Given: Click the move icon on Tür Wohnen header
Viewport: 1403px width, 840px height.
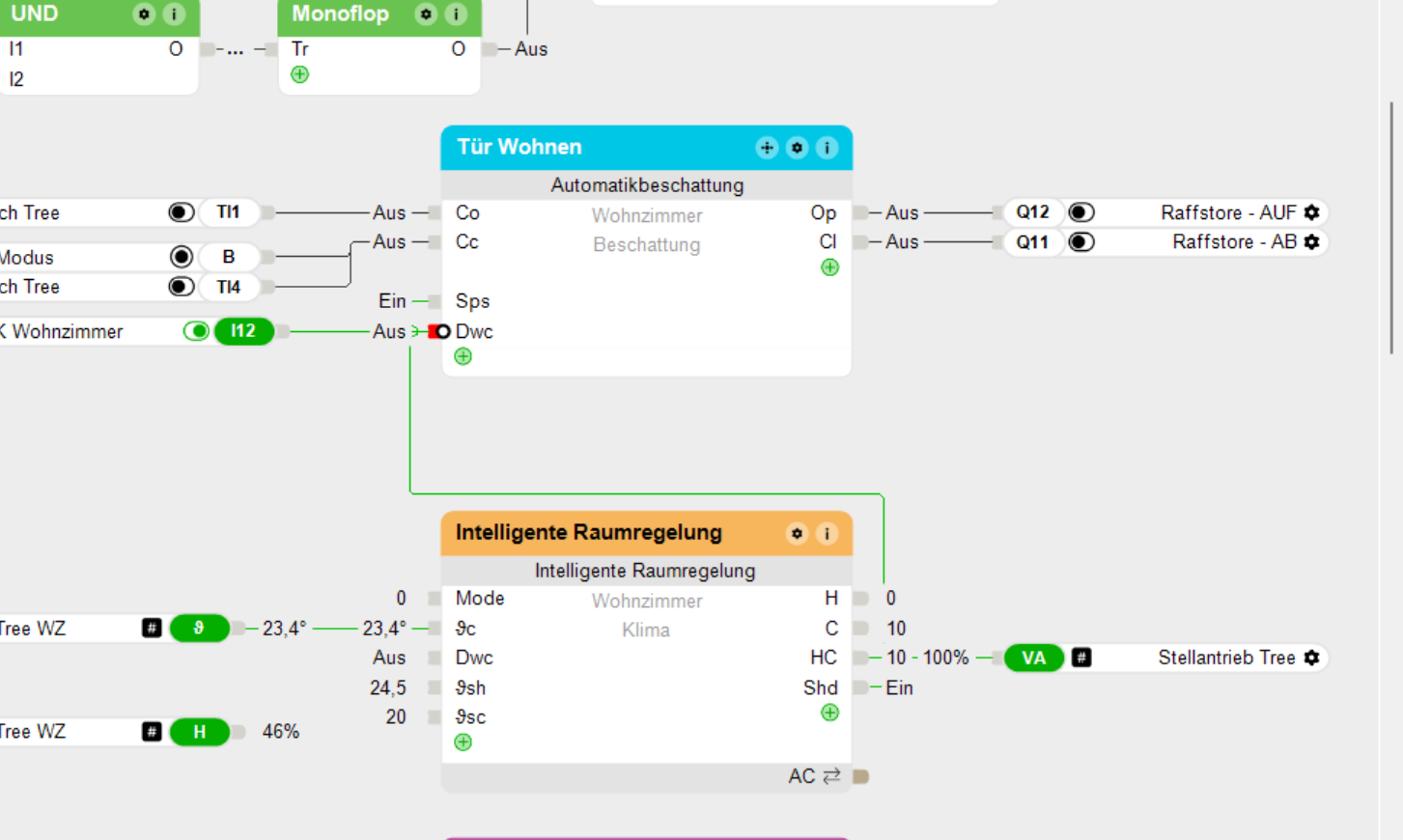Looking at the screenshot, I should click(x=767, y=148).
